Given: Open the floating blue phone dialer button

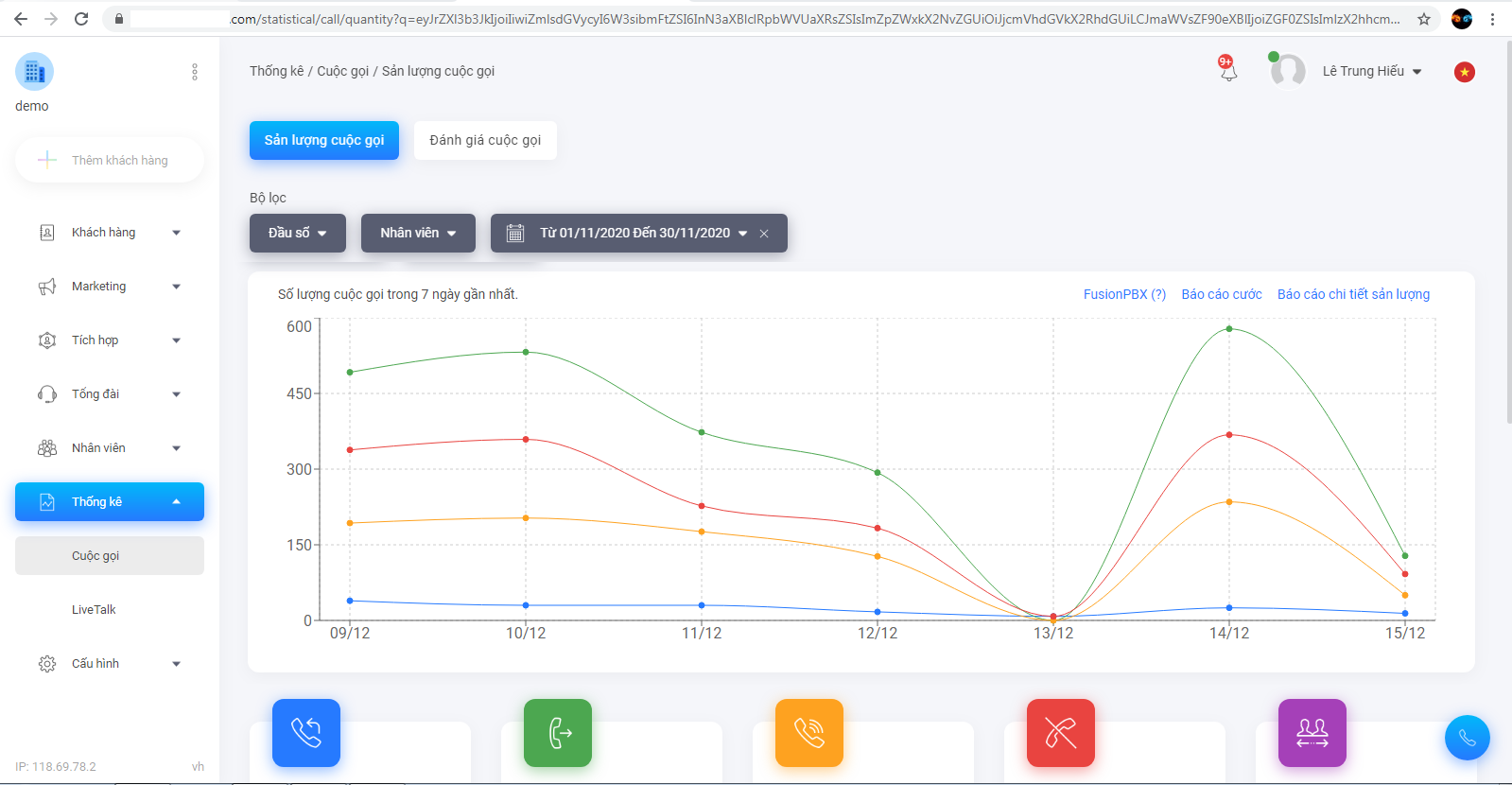Looking at the screenshot, I should click(x=1468, y=738).
